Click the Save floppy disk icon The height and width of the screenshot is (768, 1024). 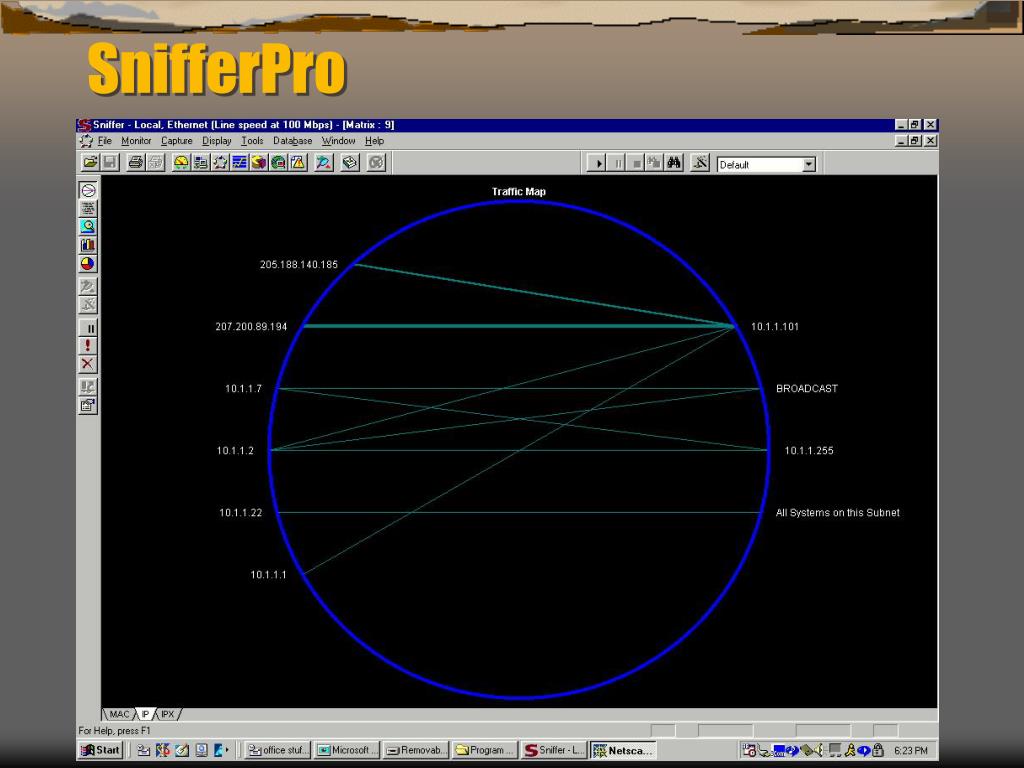(110, 162)
